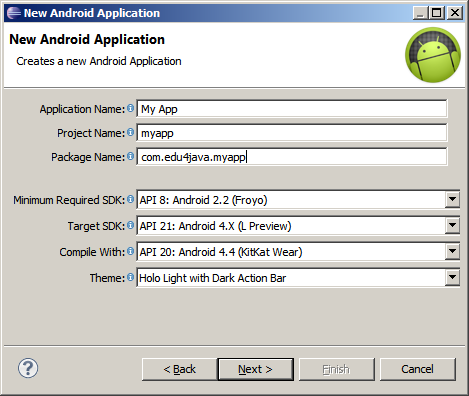Click the Project Name field containing myapp
The height and width of the screenshot is (396, 469).
tap(292, 133)
